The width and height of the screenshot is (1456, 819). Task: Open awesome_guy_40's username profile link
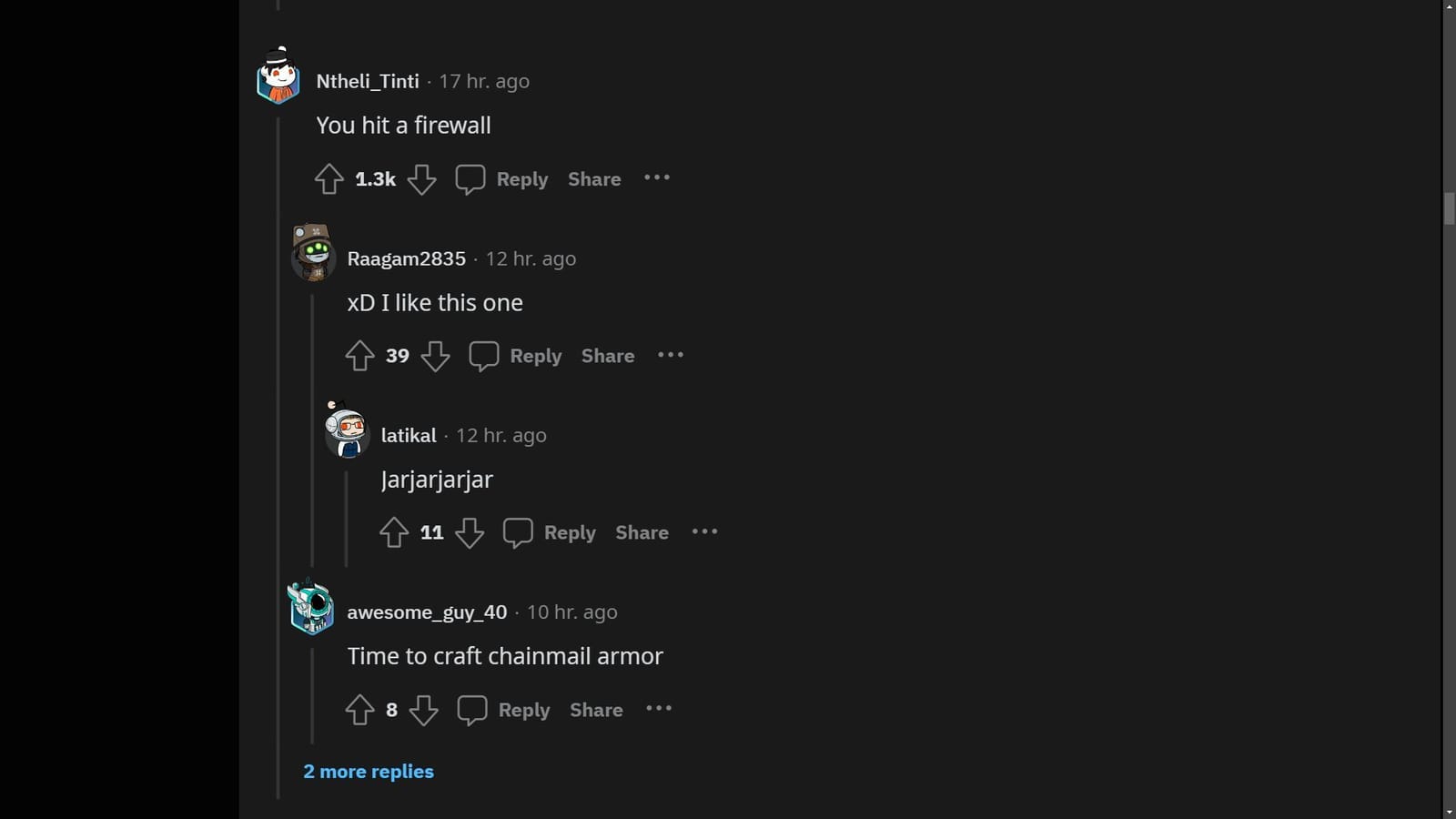tap(427, 612)
